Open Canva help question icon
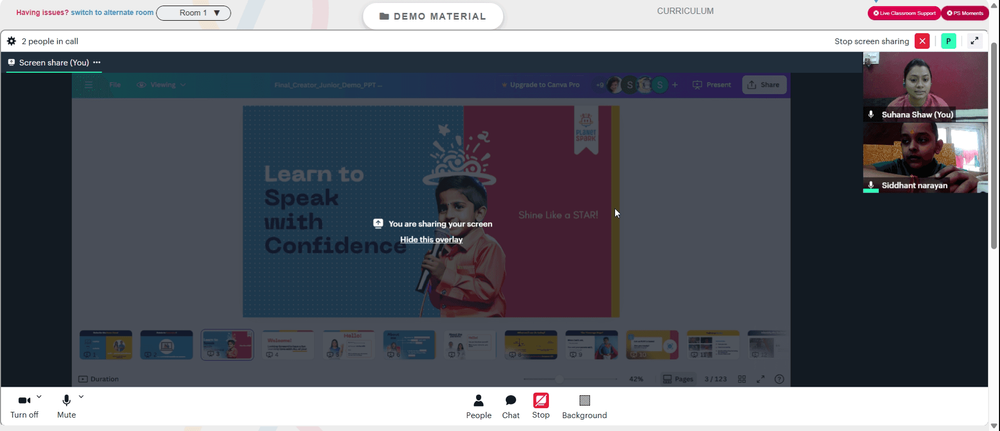This screenshot has height=431, width=1000. click(779, 379)
